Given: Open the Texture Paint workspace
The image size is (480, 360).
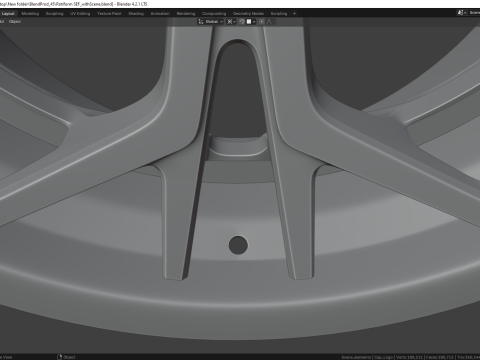Looking at the screenshot, I should [x=109, y=14].
